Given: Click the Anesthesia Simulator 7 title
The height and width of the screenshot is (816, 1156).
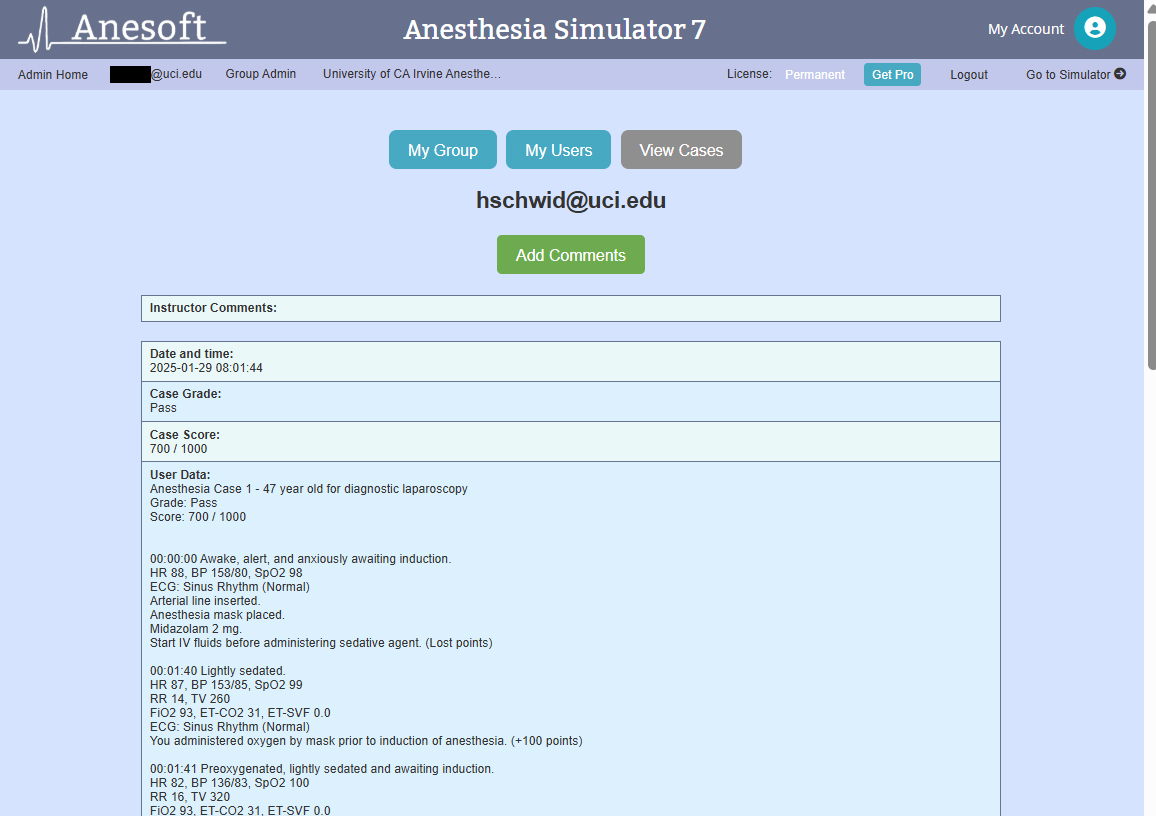Looking at the screenshot, I should pyautogui.click(x=555, y=29).
